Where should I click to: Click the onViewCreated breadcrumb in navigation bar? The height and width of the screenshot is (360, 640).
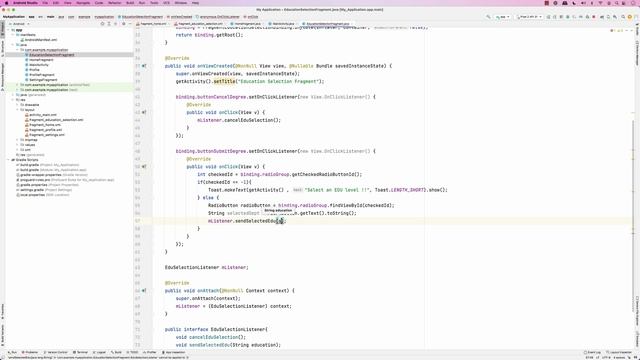(180, 17)
